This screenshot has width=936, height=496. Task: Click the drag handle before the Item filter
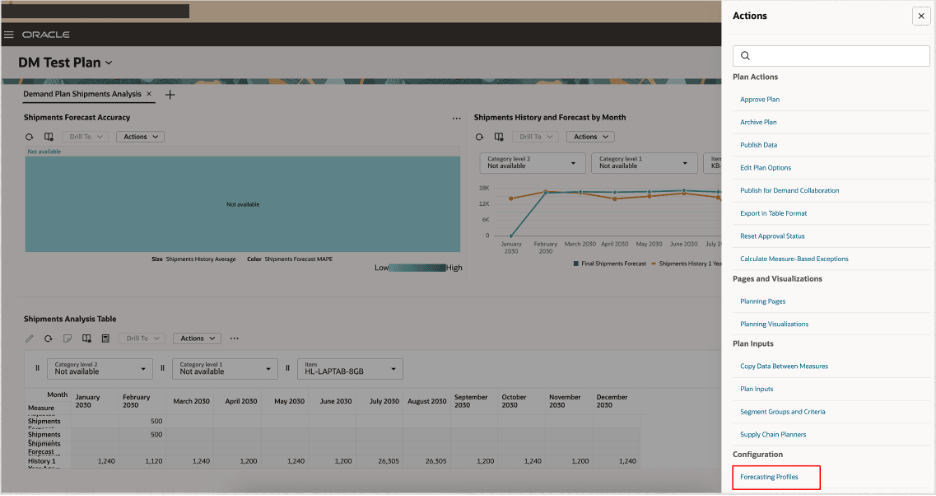[x=287, y=368]
